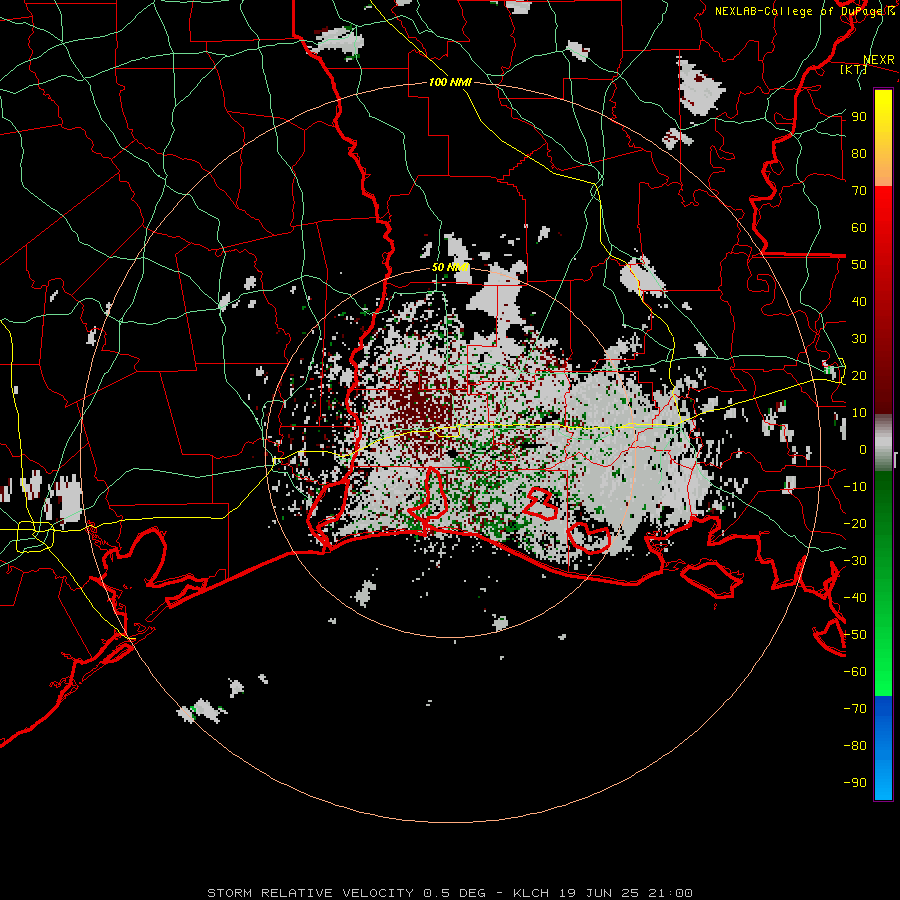Viewport: 900px width, 900px height.
Task: Click the "NEXR" label above the scale
Action: pos(879,60)
